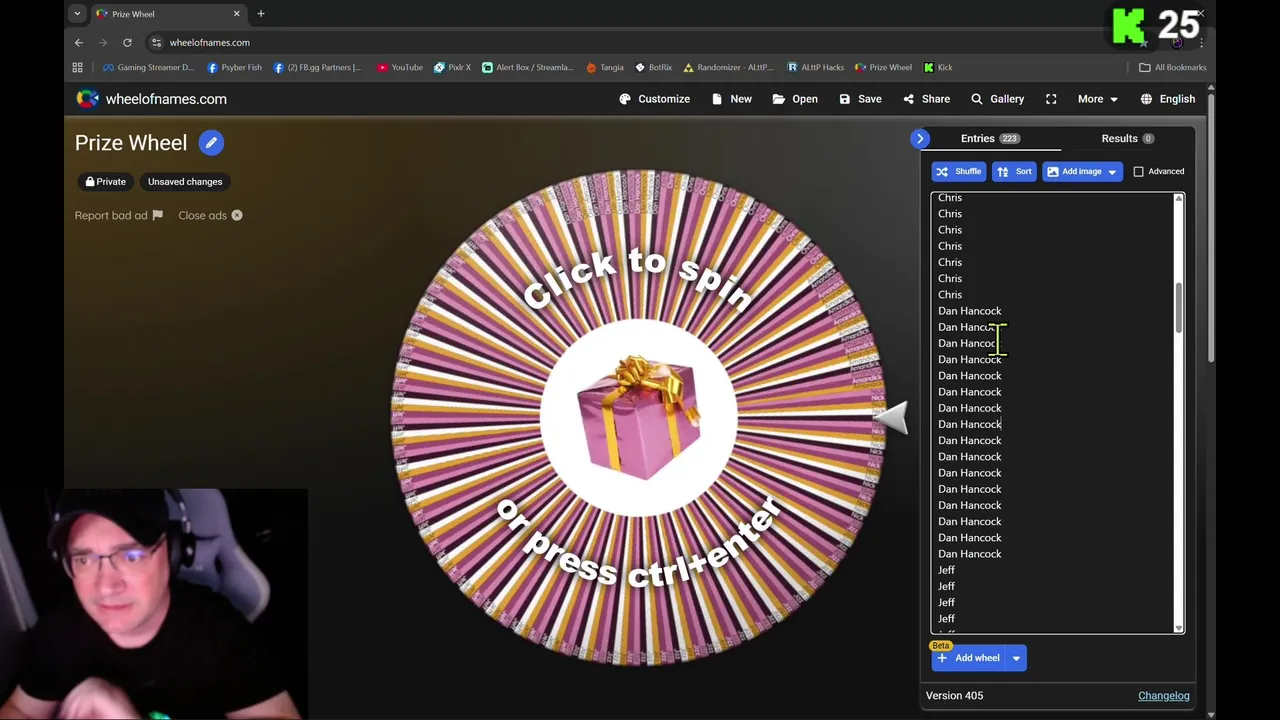Image resolution: width=1280 pixels, height=720 pixels.
Task: Go back in the browser
Action: point(79,43)
